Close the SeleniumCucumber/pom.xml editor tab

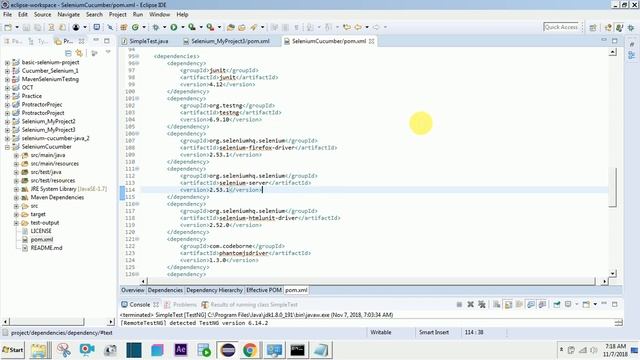point(371,41)
